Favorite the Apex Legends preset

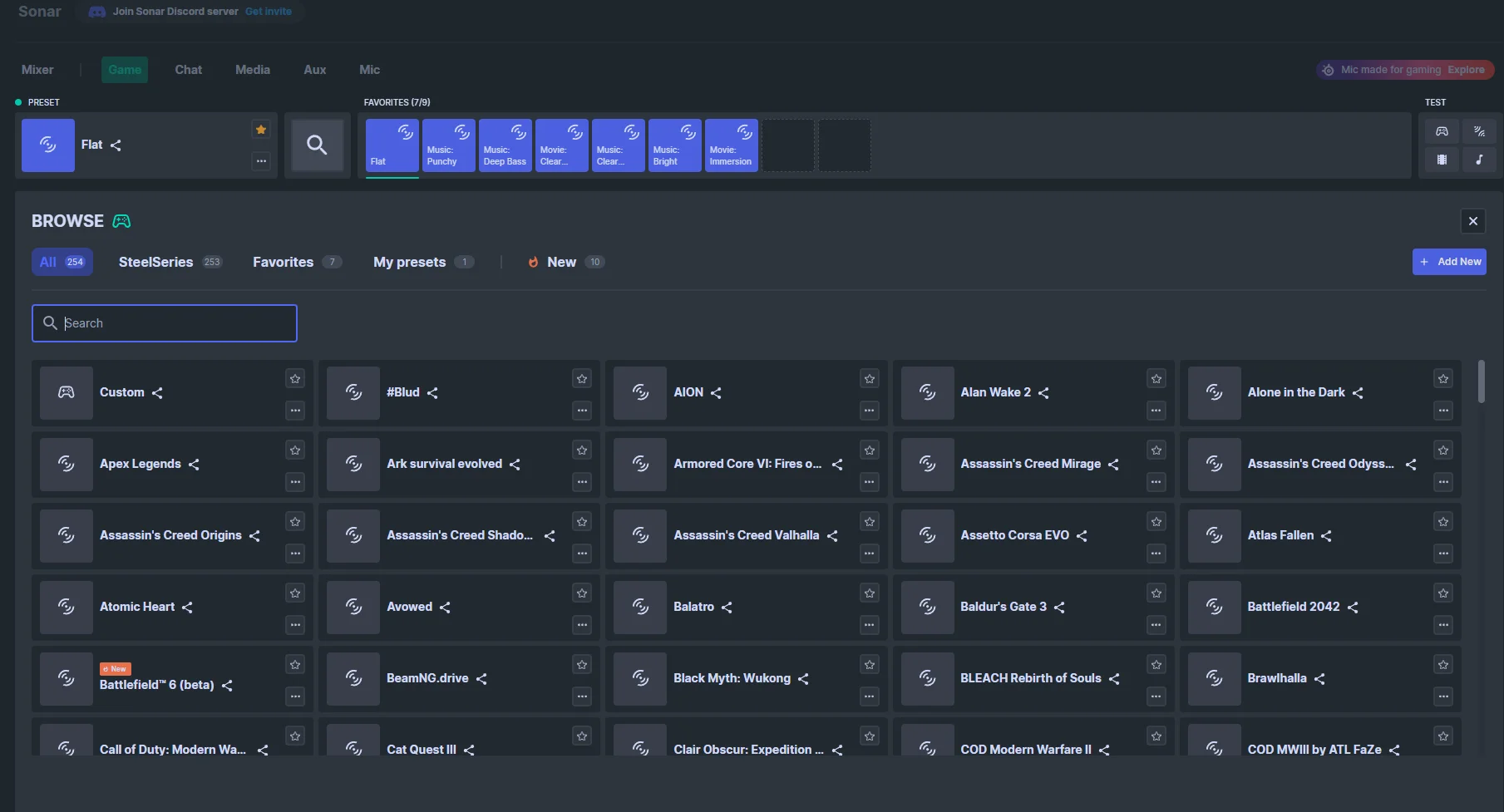click(295, 450)
